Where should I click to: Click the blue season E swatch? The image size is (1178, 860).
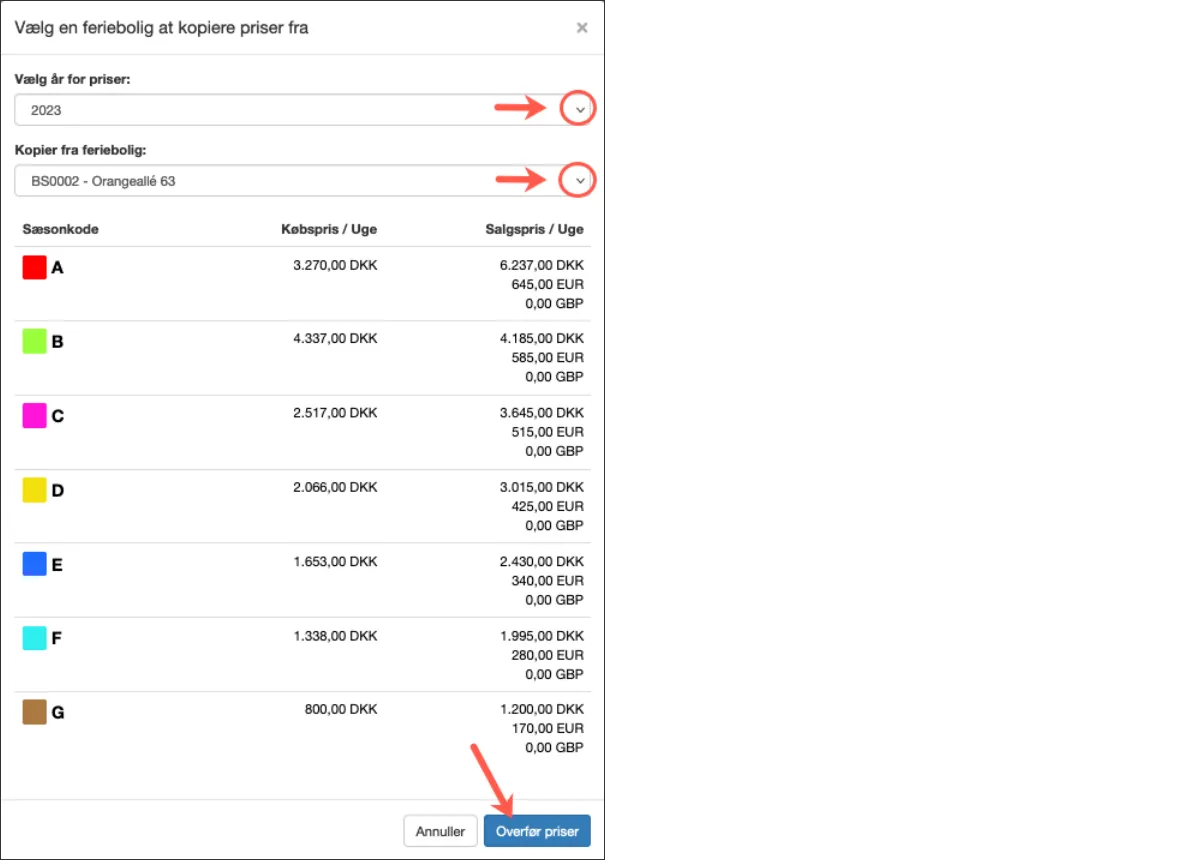pos(35,564)
